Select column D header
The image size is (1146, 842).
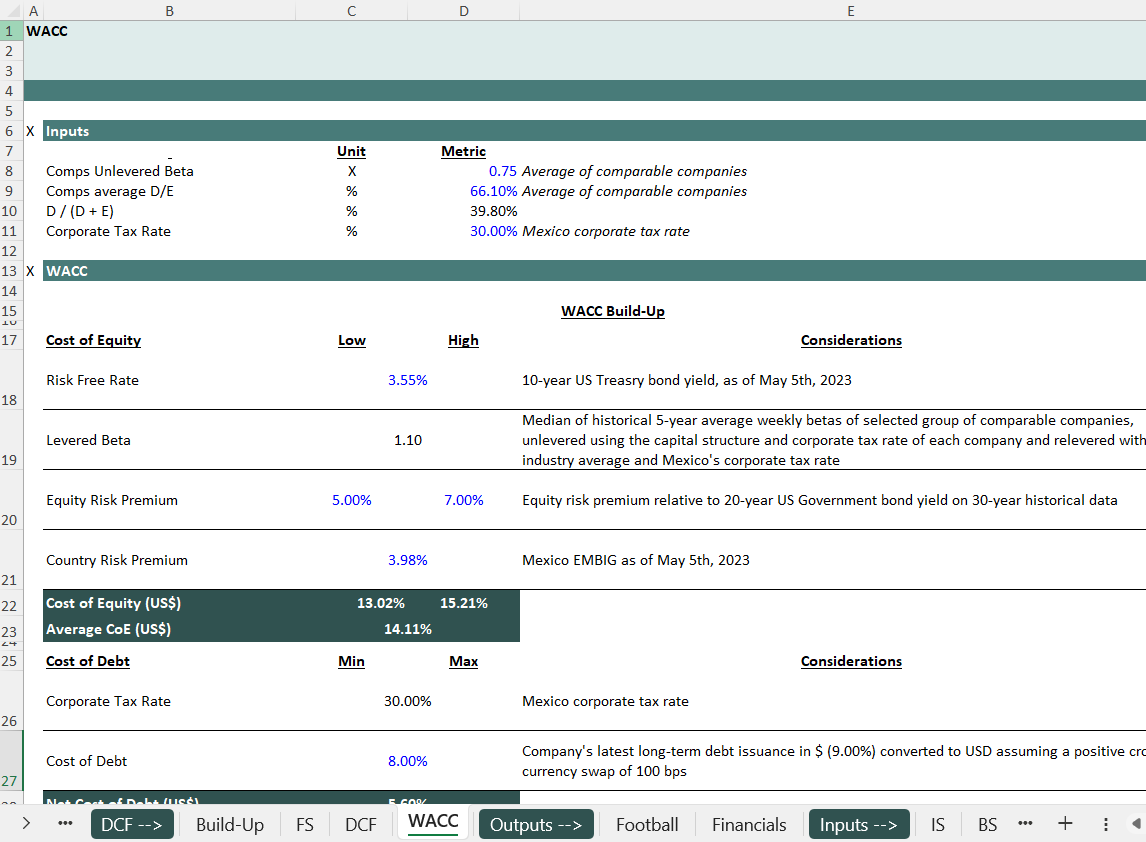[463, 11]
